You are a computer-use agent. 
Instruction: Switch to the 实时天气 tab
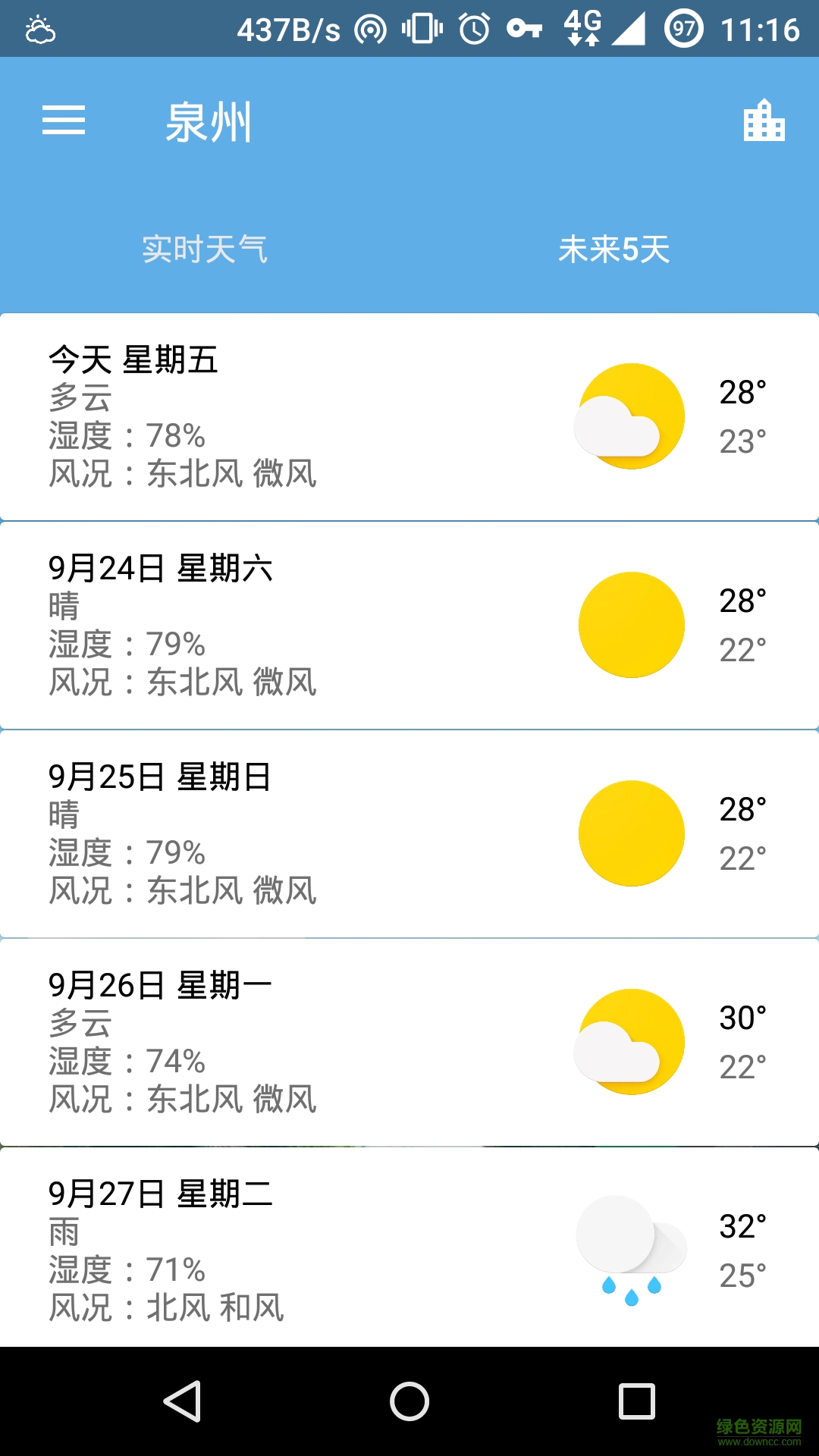pyautogui.click(x=205, y=249)
